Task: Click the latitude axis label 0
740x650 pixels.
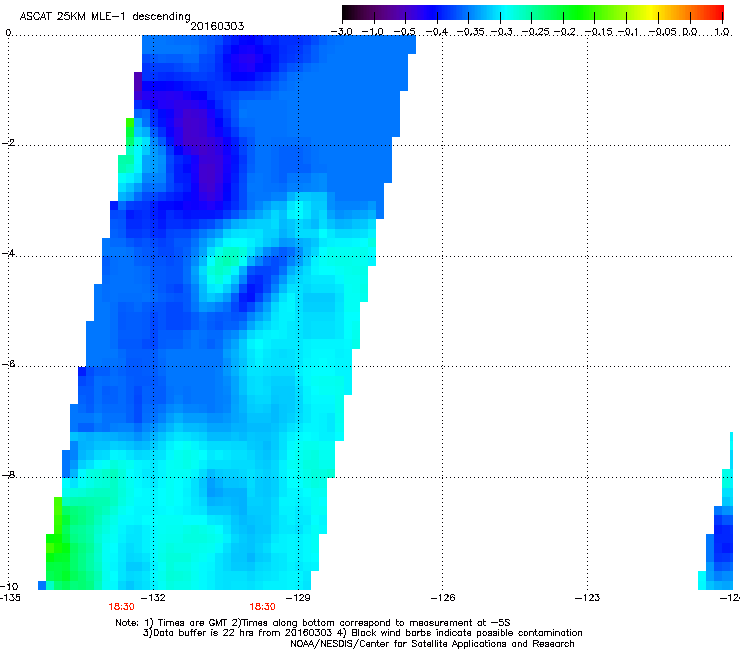Action: click(8, 33)
